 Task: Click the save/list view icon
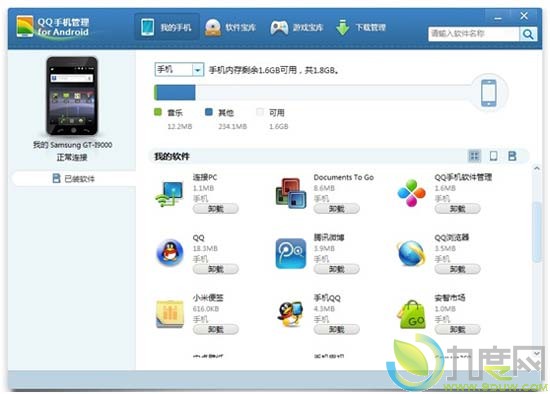coord(512,156)
